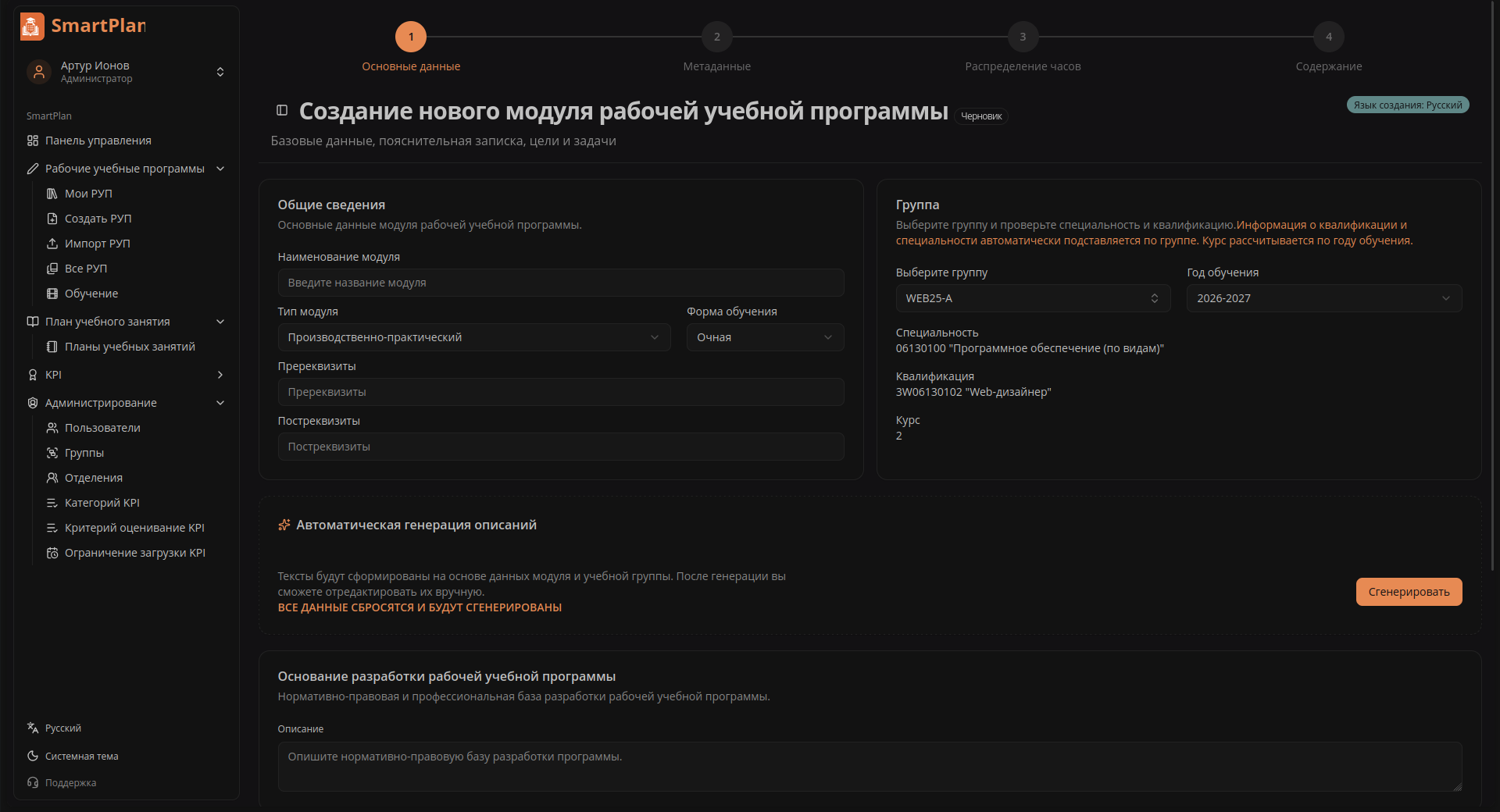Expand the KPI sidebar section arrow
Viewport: 1500px width, 812px height.
pyautogui.click(x=220, y=375)
